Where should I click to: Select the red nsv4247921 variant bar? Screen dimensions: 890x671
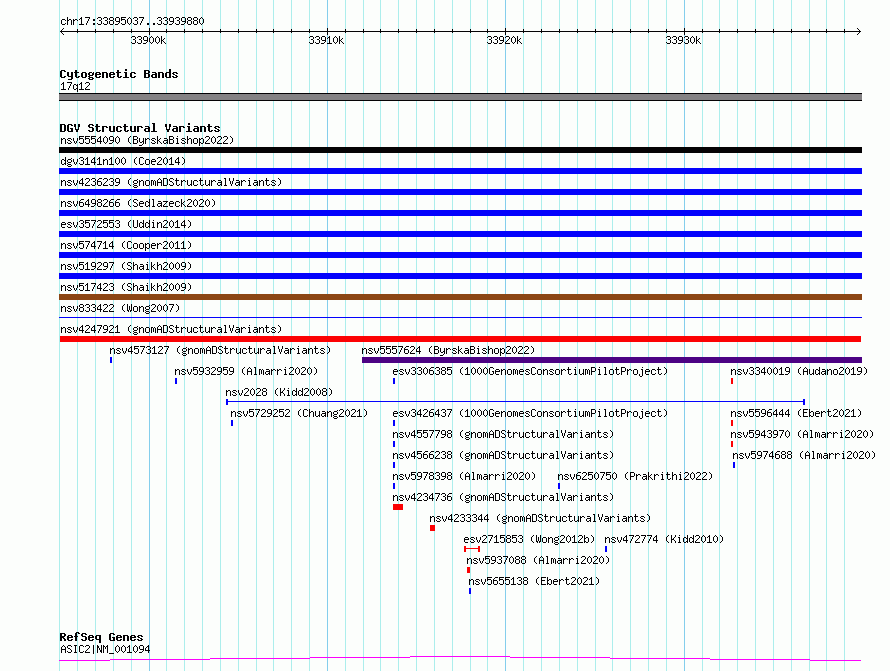point(460,339)
